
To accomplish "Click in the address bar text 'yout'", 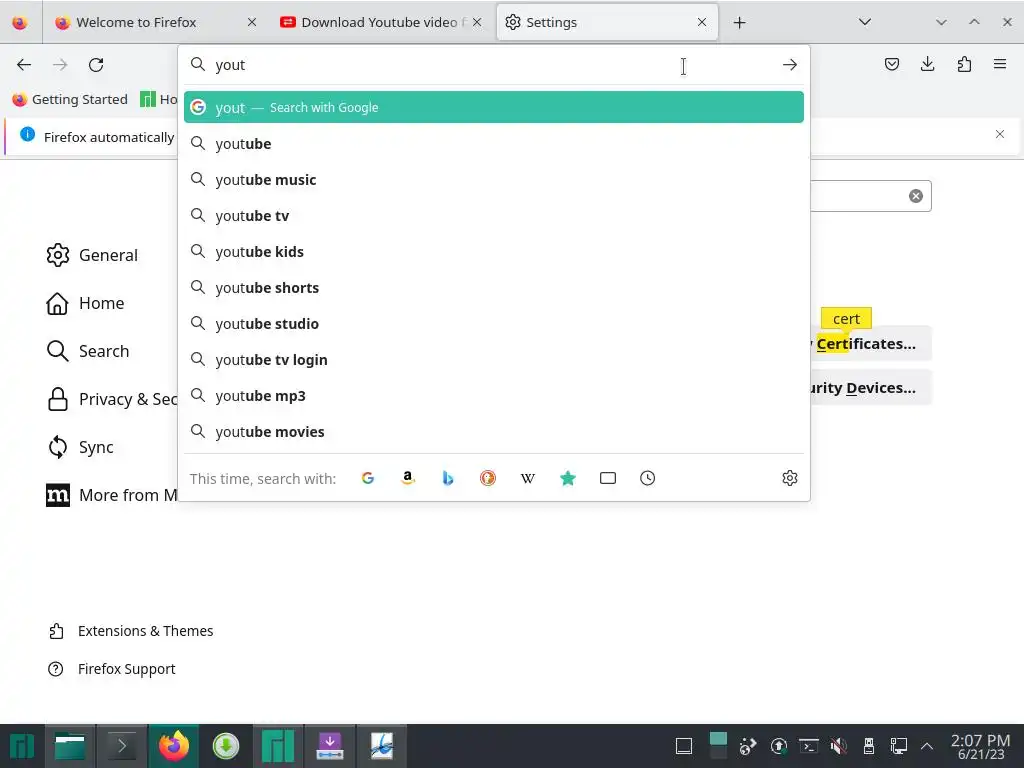I will pos(230,65).
